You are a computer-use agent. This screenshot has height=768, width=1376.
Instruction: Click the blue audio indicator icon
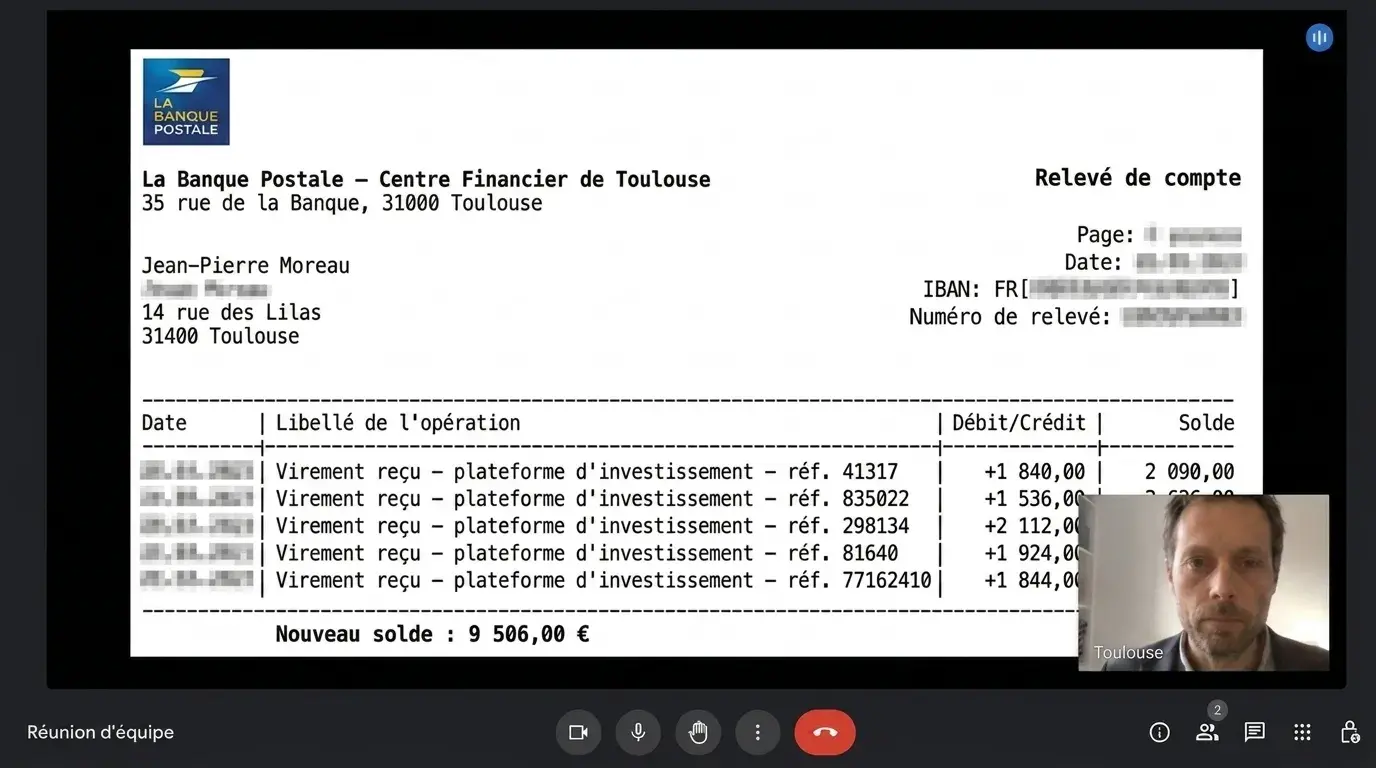click(x=1319, y=38)
